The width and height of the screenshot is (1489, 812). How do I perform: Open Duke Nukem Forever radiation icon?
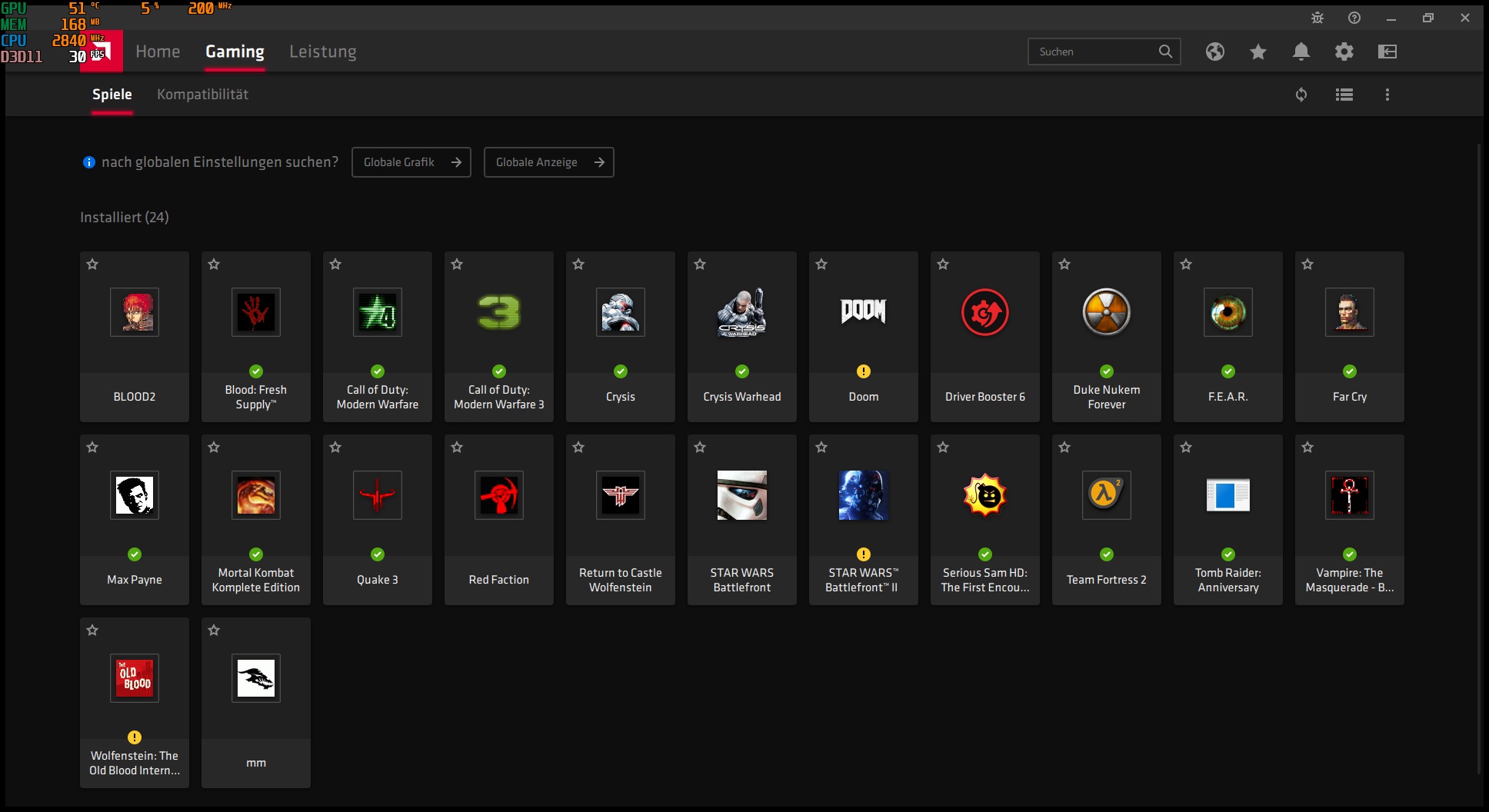[x=1107, y=312]
